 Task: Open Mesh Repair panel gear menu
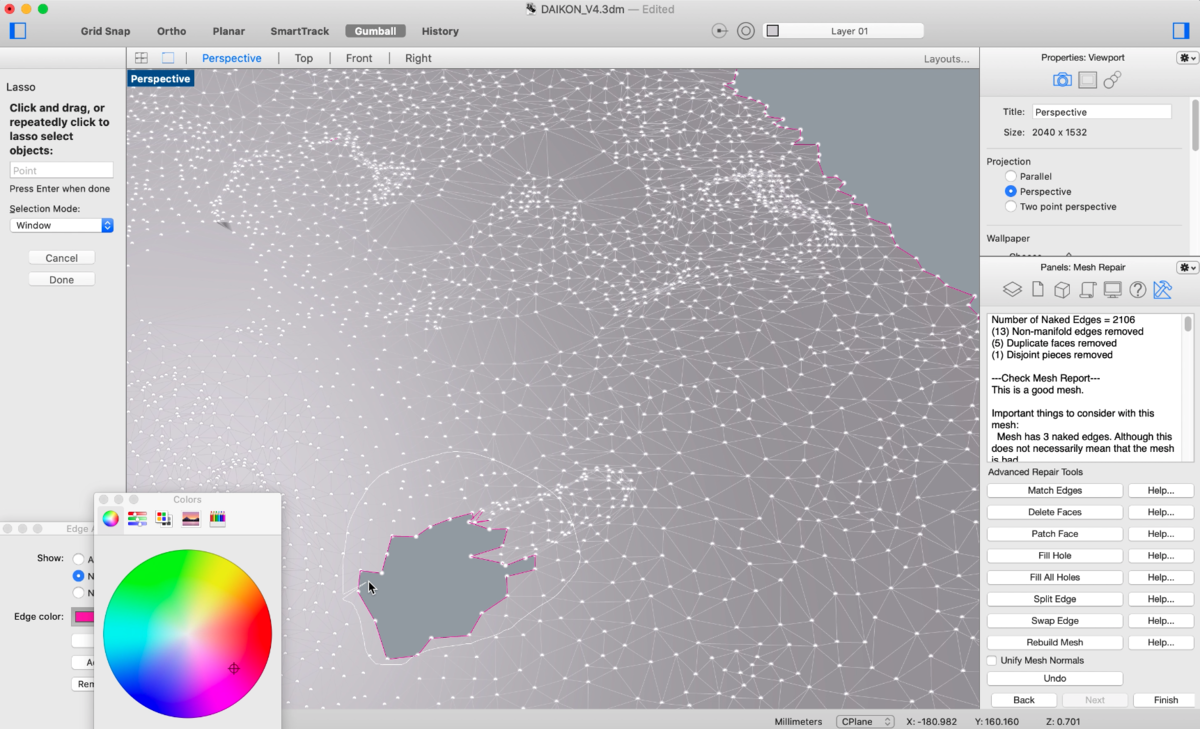click(x=1187, y=267)
